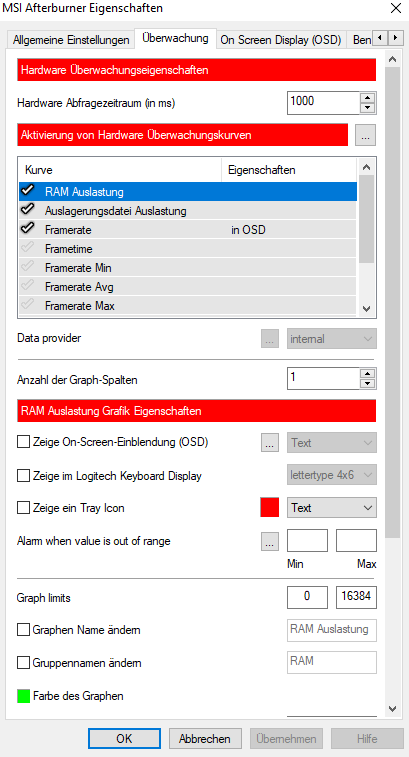This screenshot has width=409, height=757.
Task: Select the Framerate Avg row label
Action: point(79,287)
